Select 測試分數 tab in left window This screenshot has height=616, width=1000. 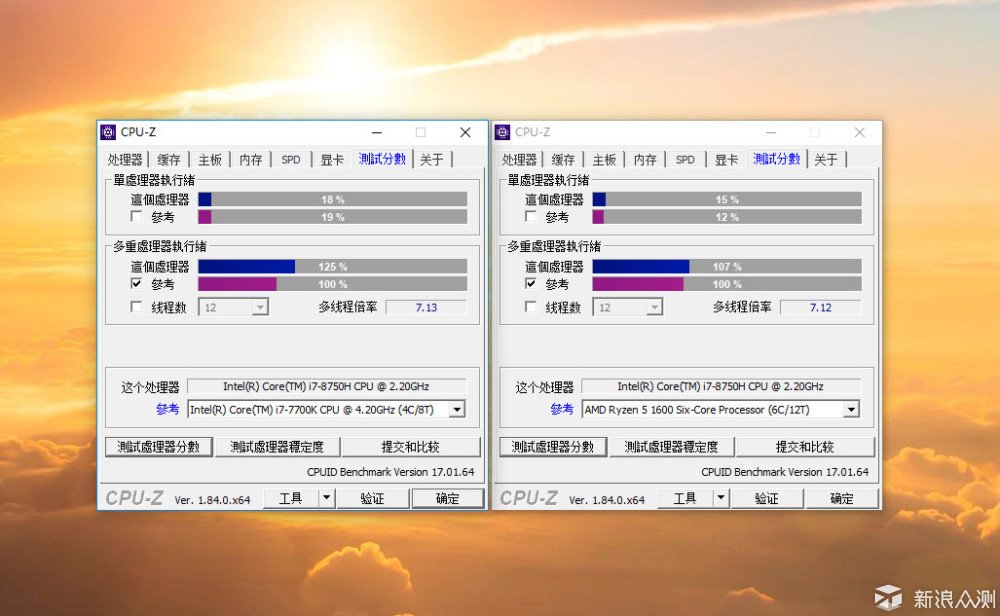pyautogui.click(x=382, y=159)
